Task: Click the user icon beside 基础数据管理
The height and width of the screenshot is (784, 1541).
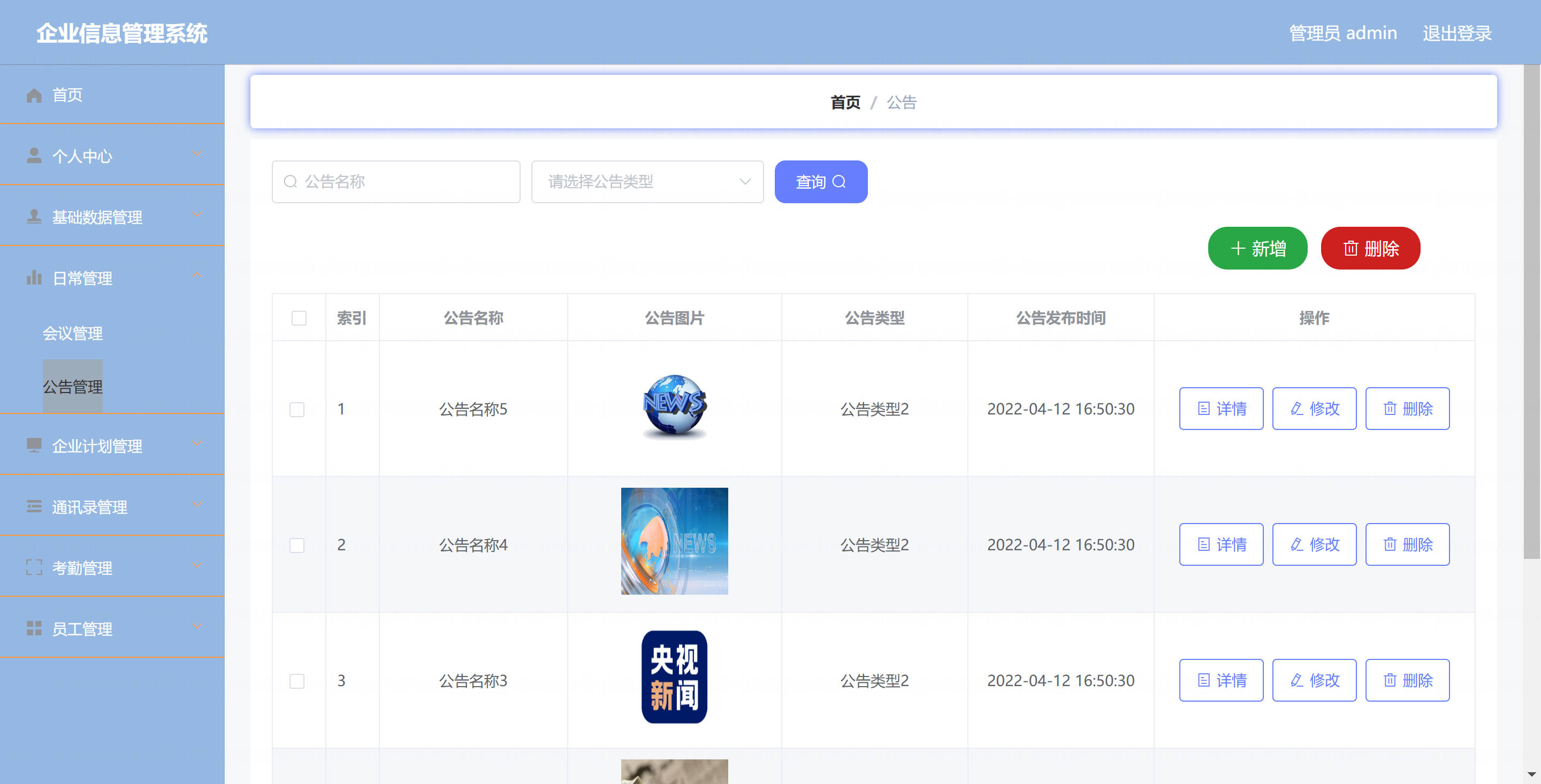Action: tap(34, 217)
